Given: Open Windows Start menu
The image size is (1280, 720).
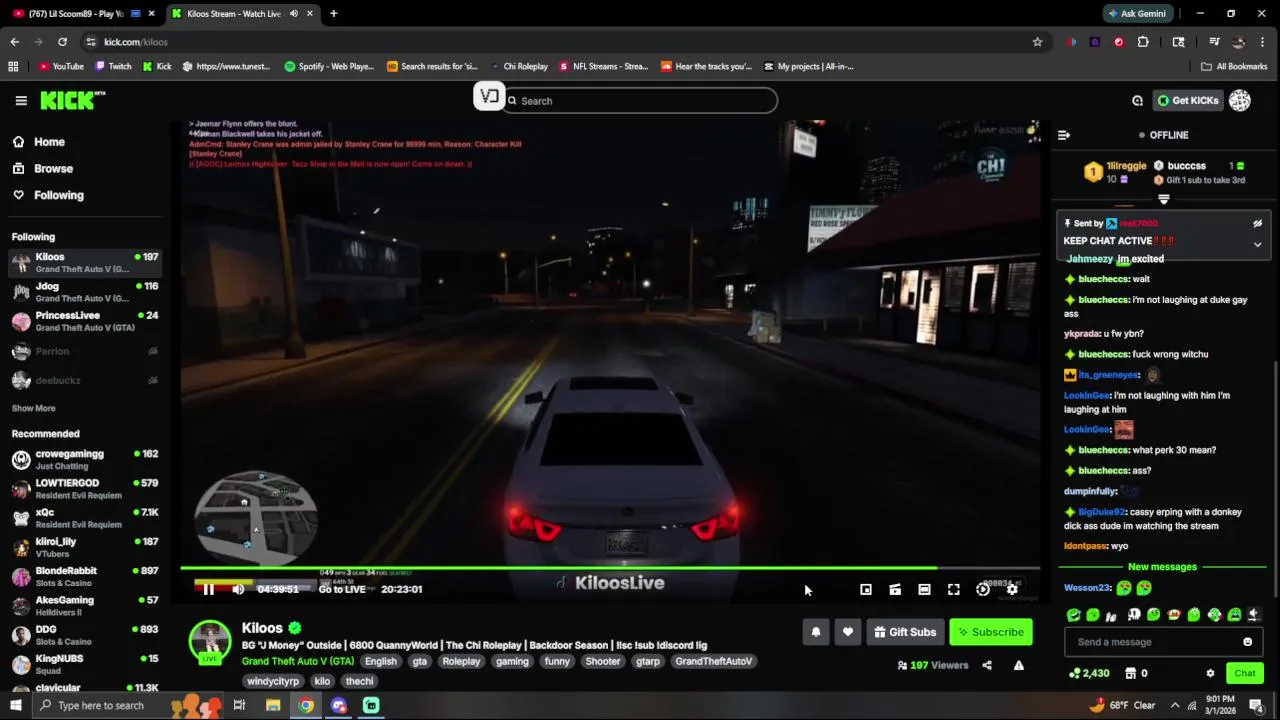Looking at the screenshot, I should click(16, 705).
